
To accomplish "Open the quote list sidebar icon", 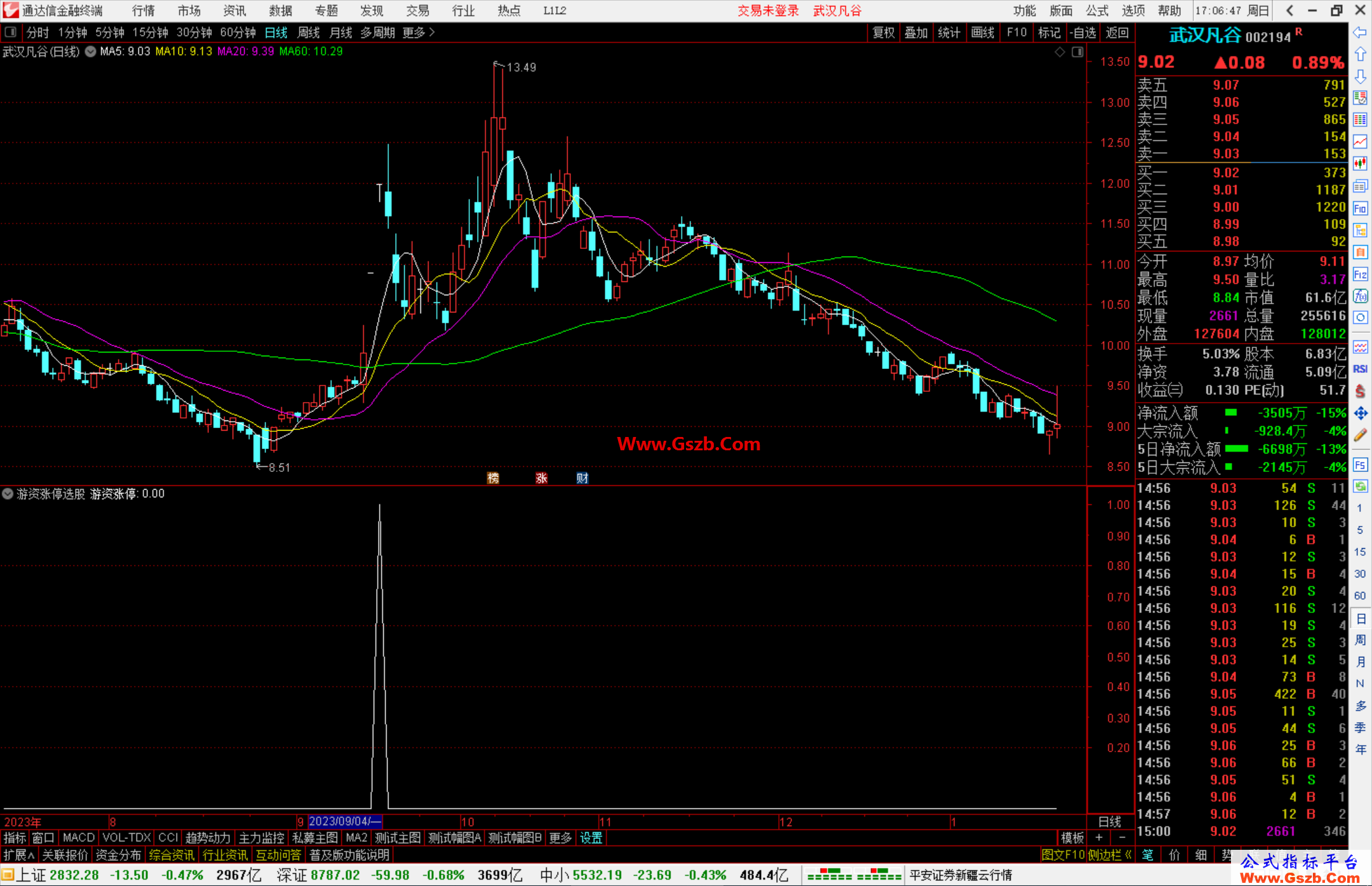I will click(x=1360, y=98).
